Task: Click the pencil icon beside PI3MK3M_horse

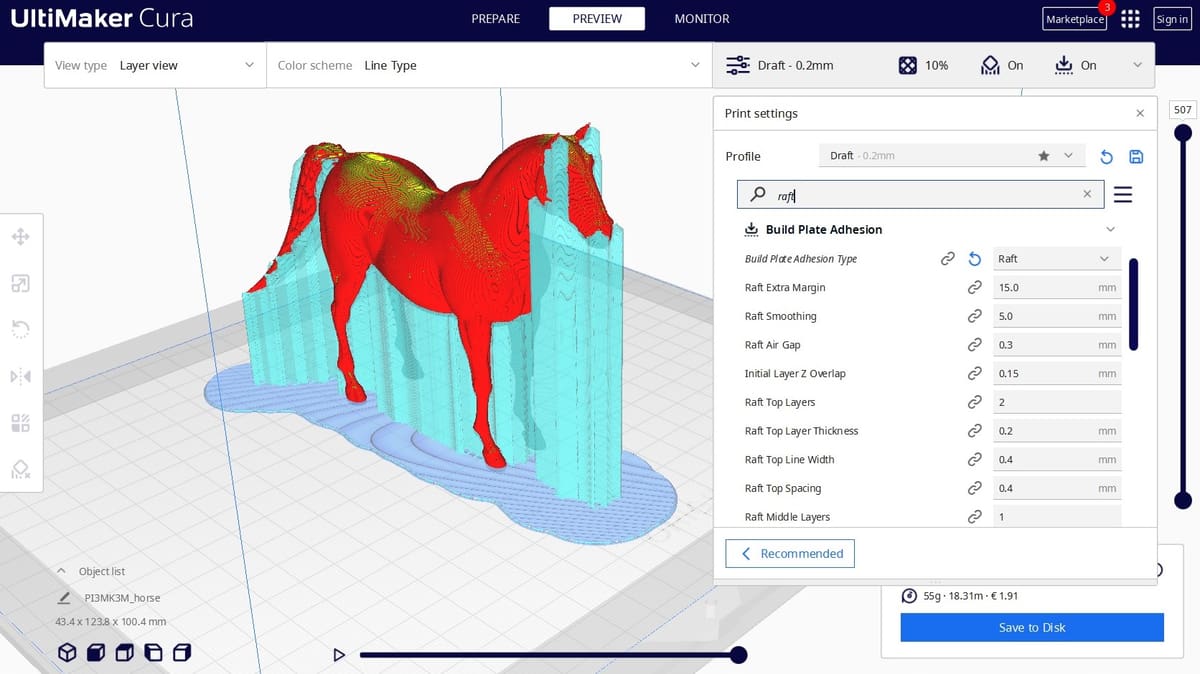Action: (x=64, y=598)
